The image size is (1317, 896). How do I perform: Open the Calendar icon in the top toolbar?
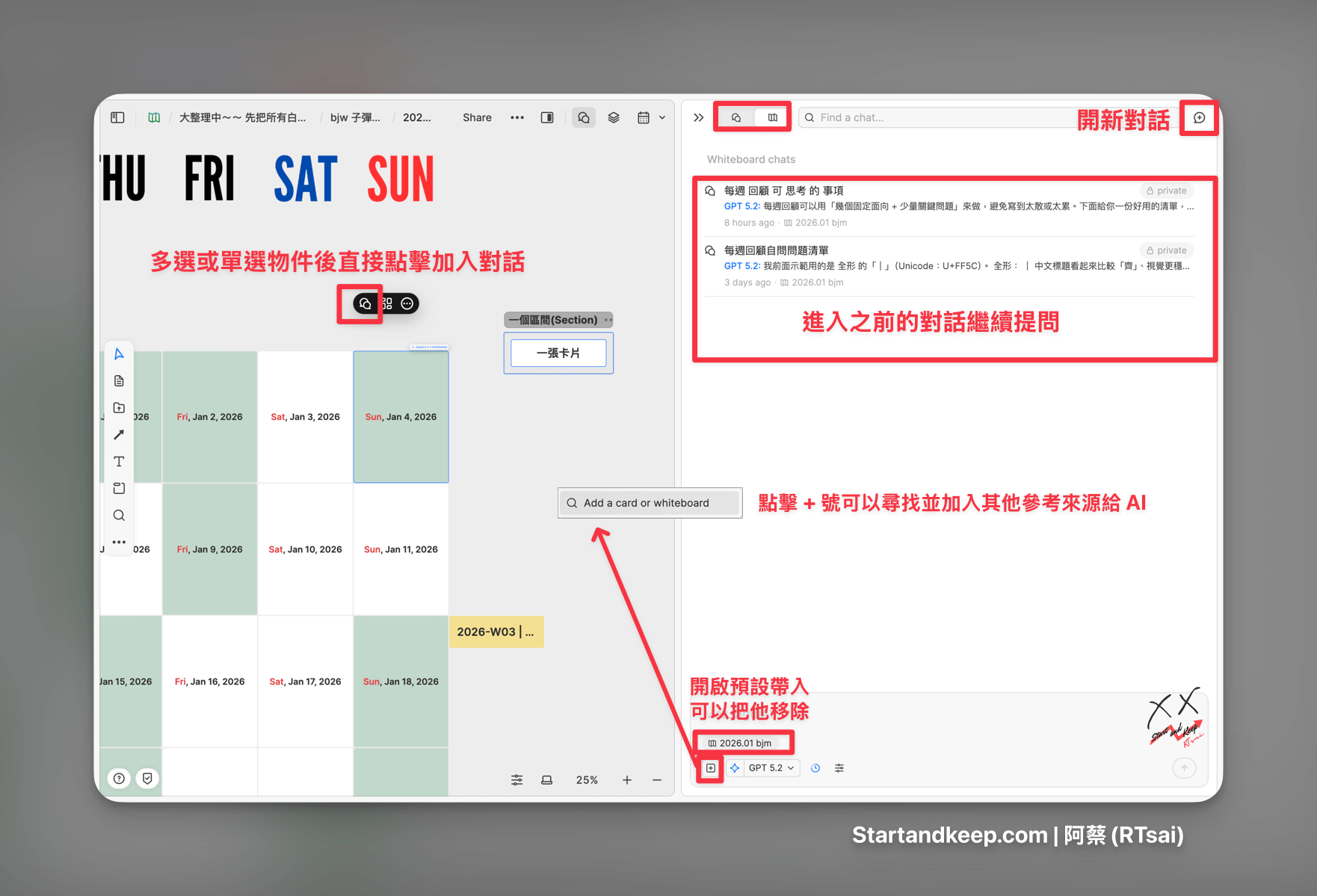644,117
